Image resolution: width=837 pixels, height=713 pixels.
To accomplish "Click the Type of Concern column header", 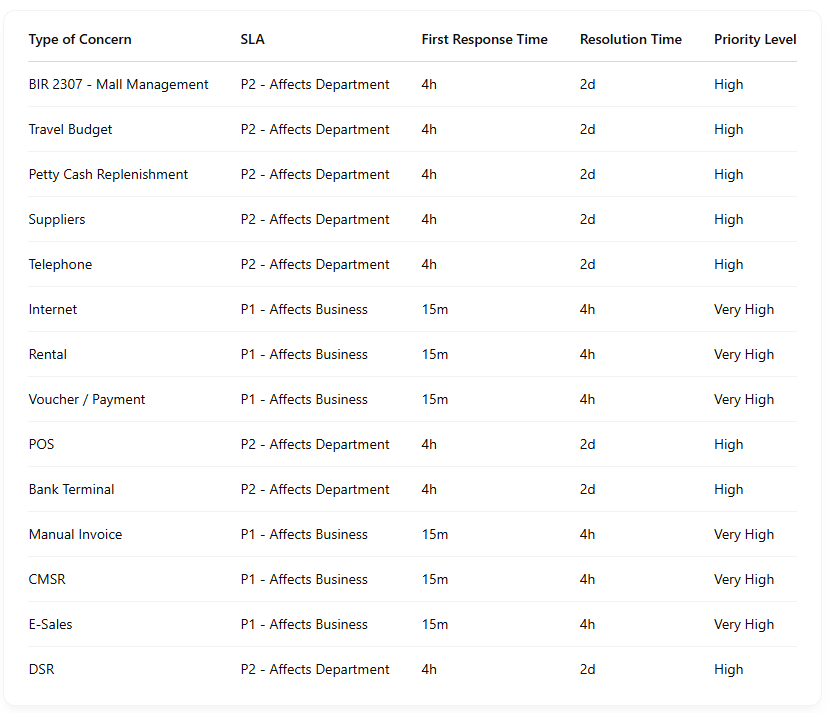I will (80, 40).
